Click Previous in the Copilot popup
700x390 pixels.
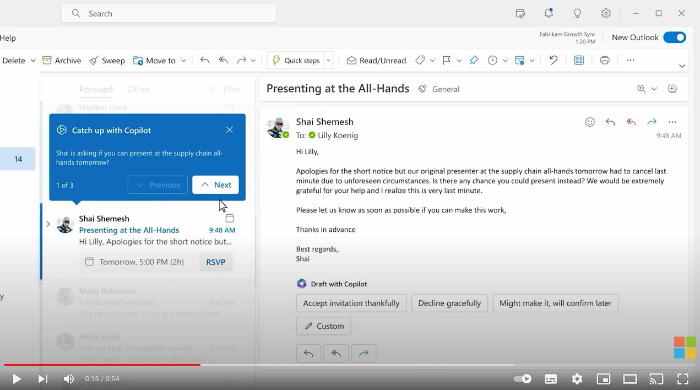pos(158,185)
